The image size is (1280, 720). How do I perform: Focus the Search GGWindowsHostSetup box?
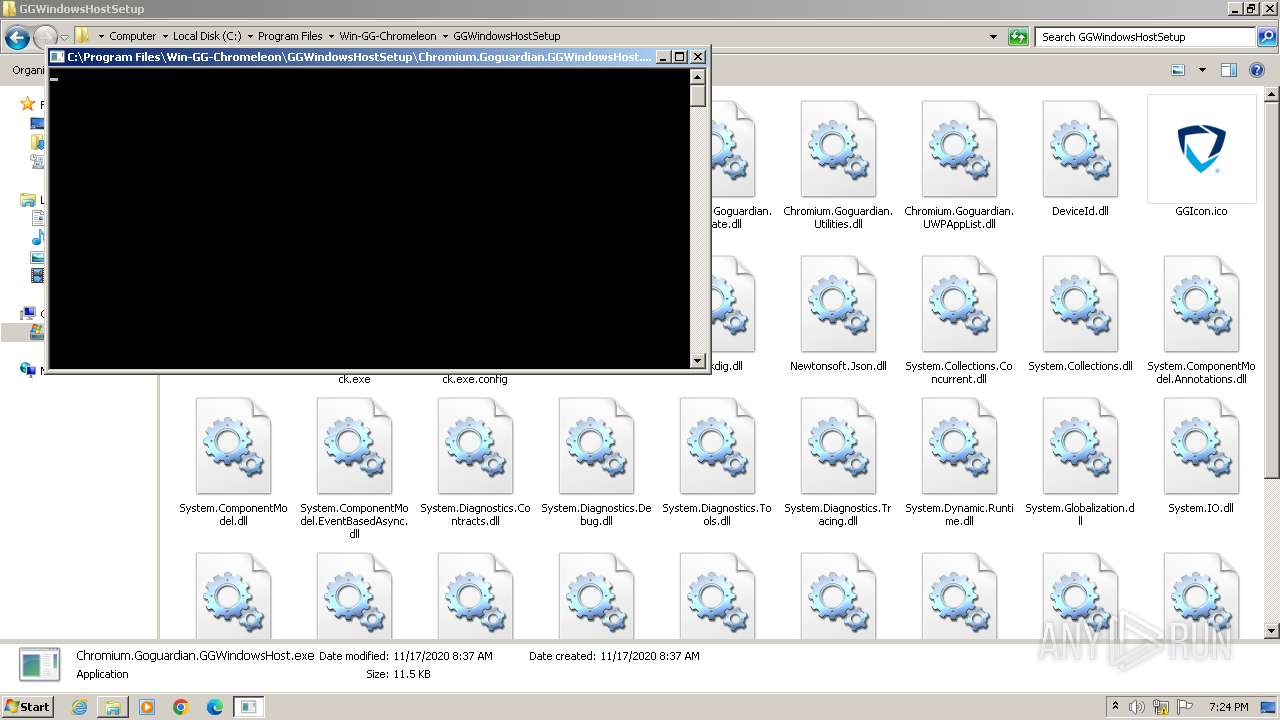tap(1146, 37)
